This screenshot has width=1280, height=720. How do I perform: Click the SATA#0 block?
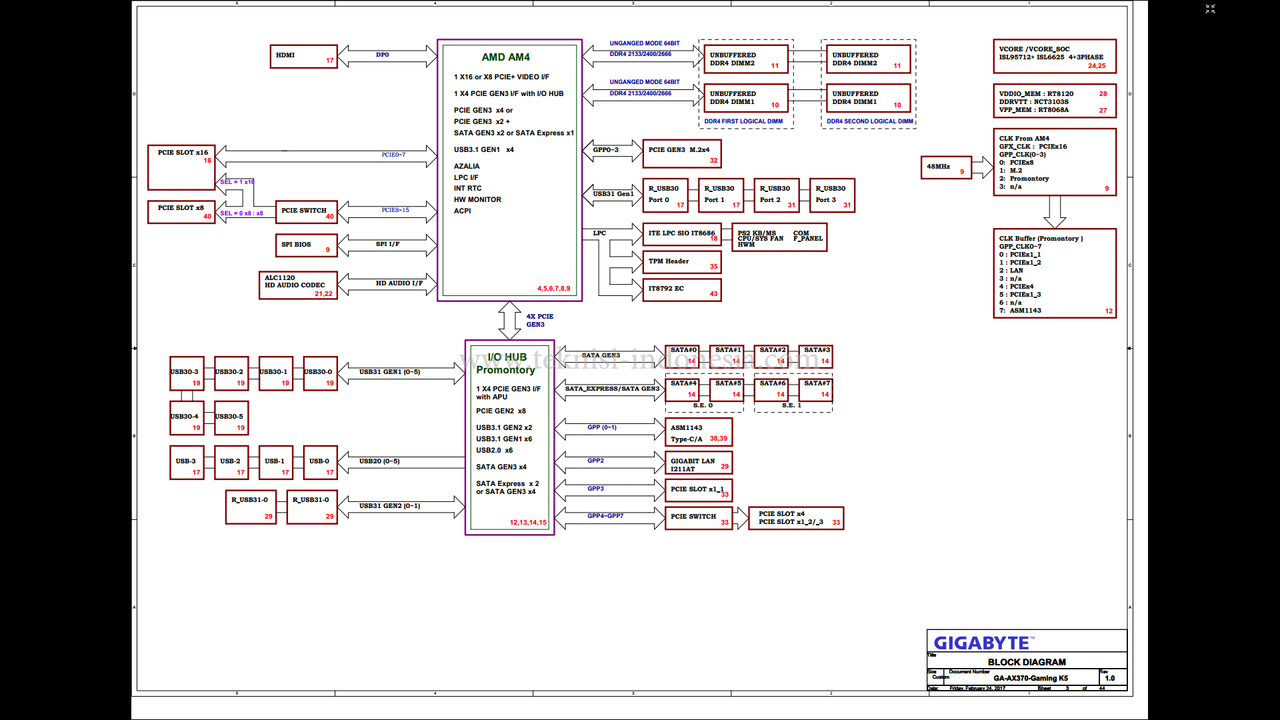pyautogui.click(x=683, y=356)
